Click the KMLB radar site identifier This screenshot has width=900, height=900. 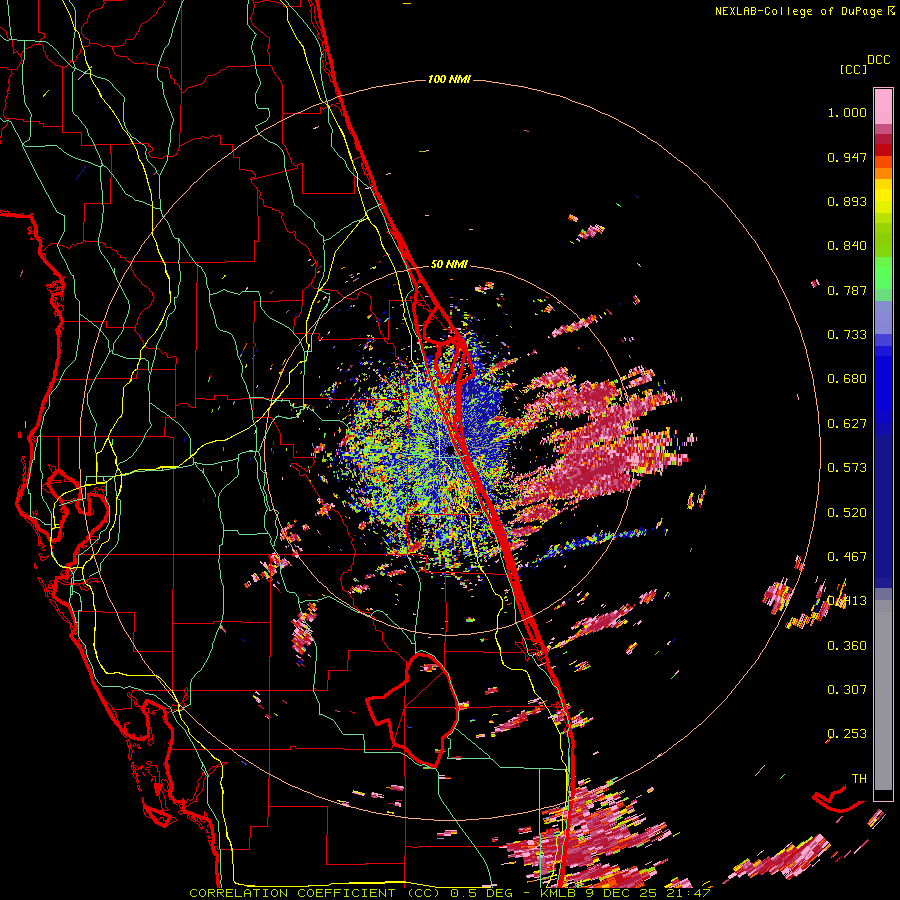point(559,893)
